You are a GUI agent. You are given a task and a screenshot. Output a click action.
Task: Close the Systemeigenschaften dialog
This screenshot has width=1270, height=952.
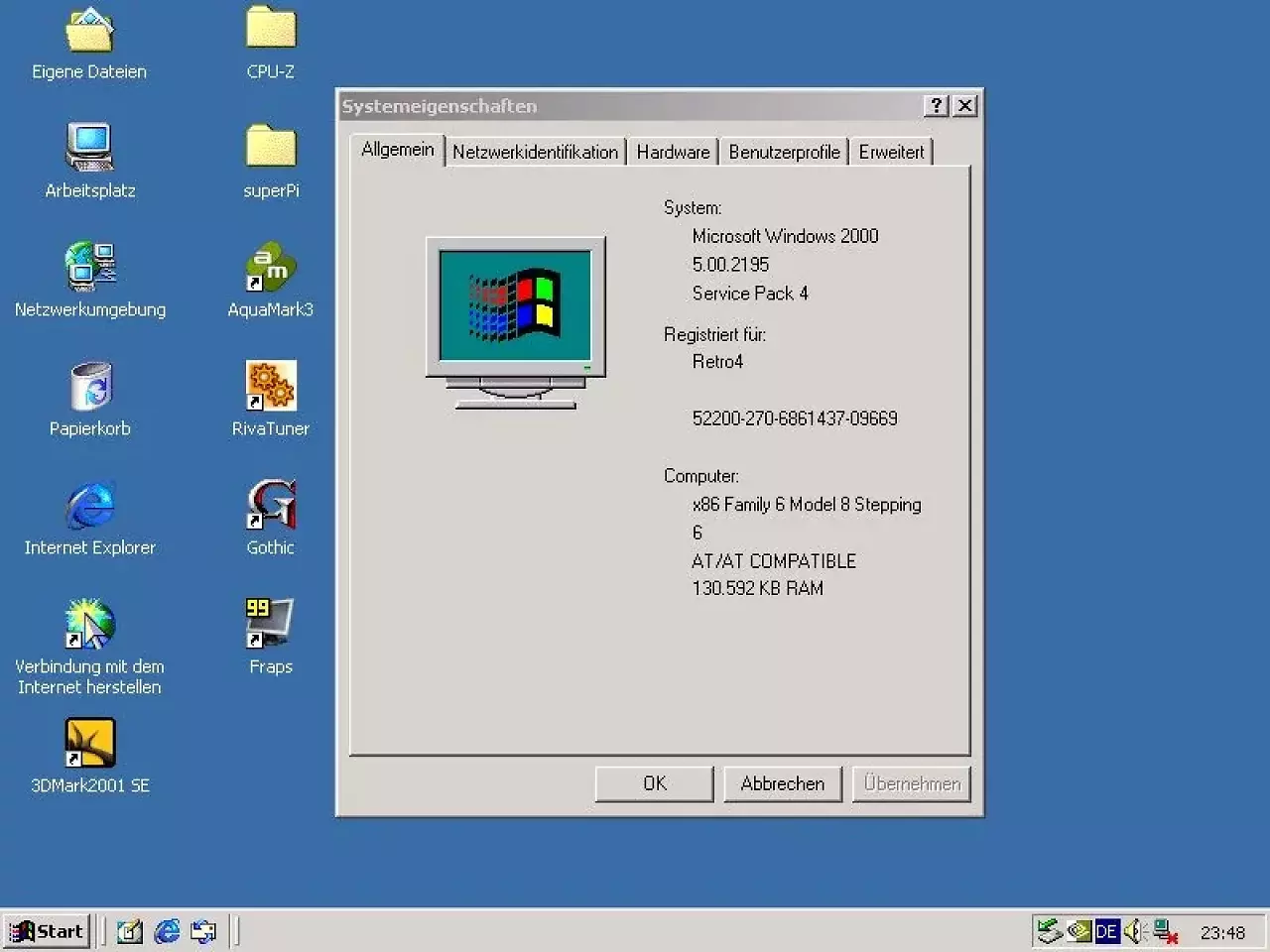(x=964, y=106)
